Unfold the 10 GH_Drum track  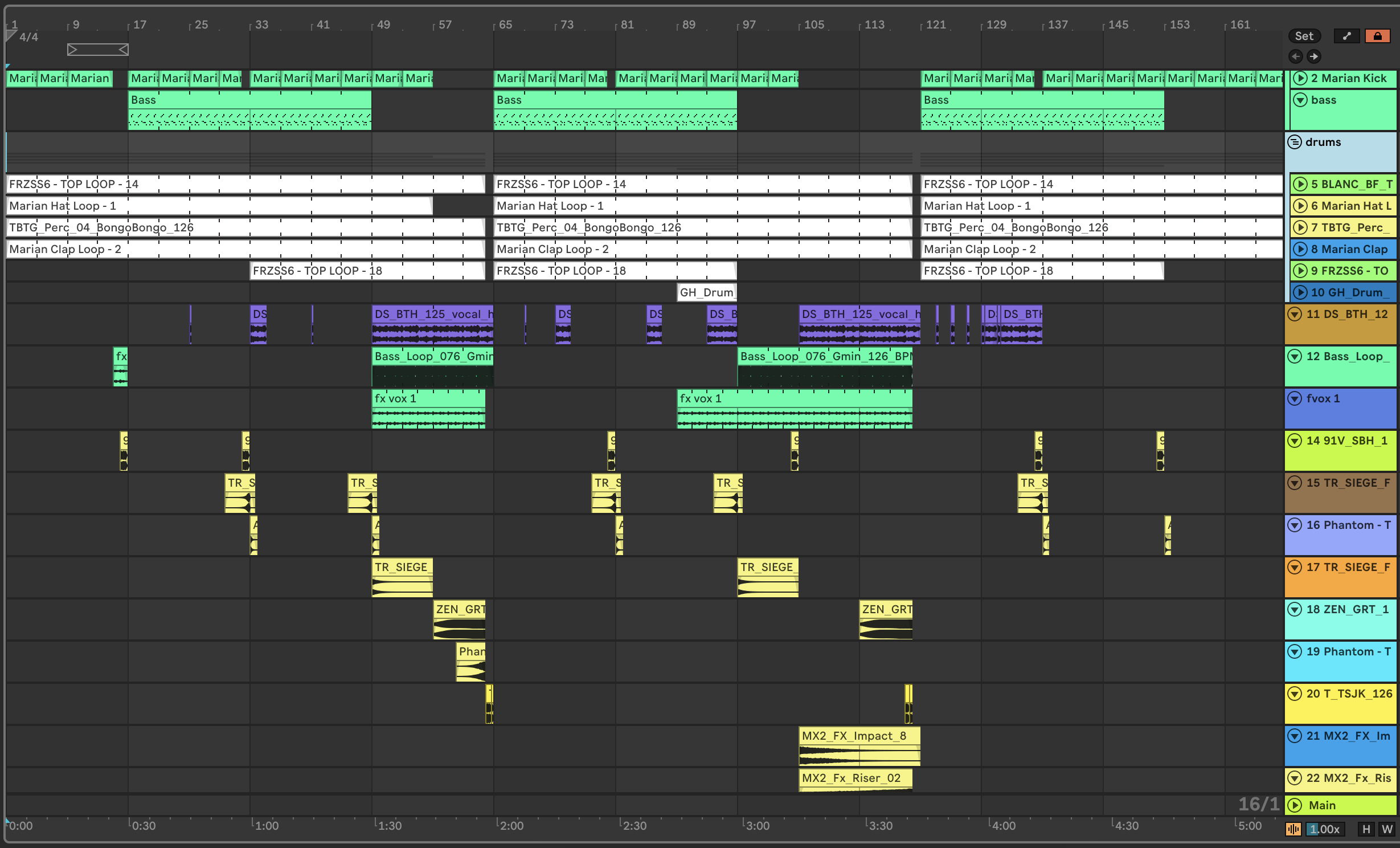tap(1300, 292)
